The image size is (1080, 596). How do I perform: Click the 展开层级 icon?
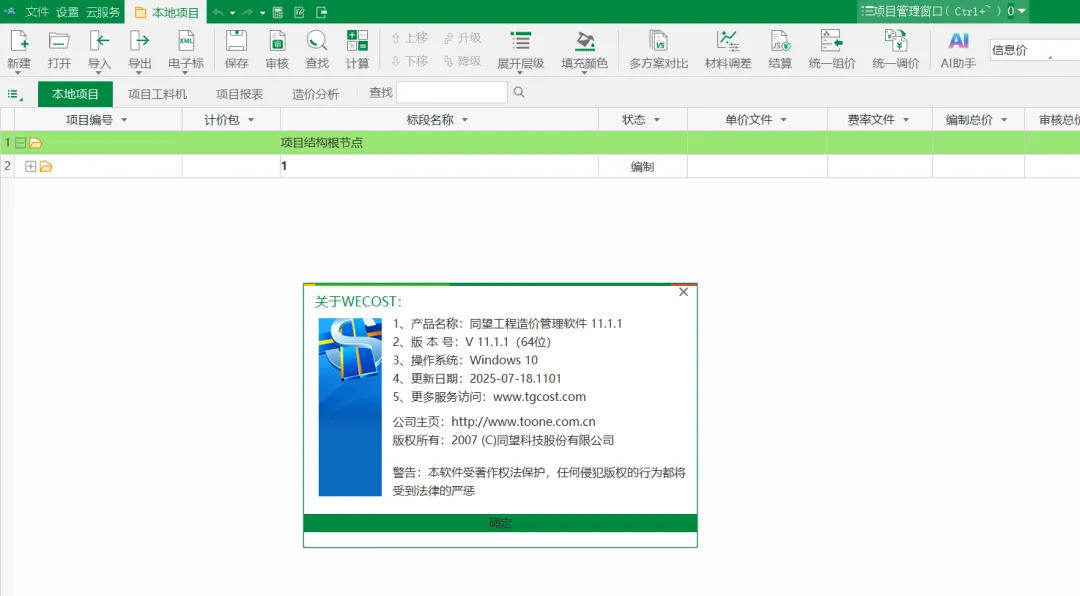[521, 41]
